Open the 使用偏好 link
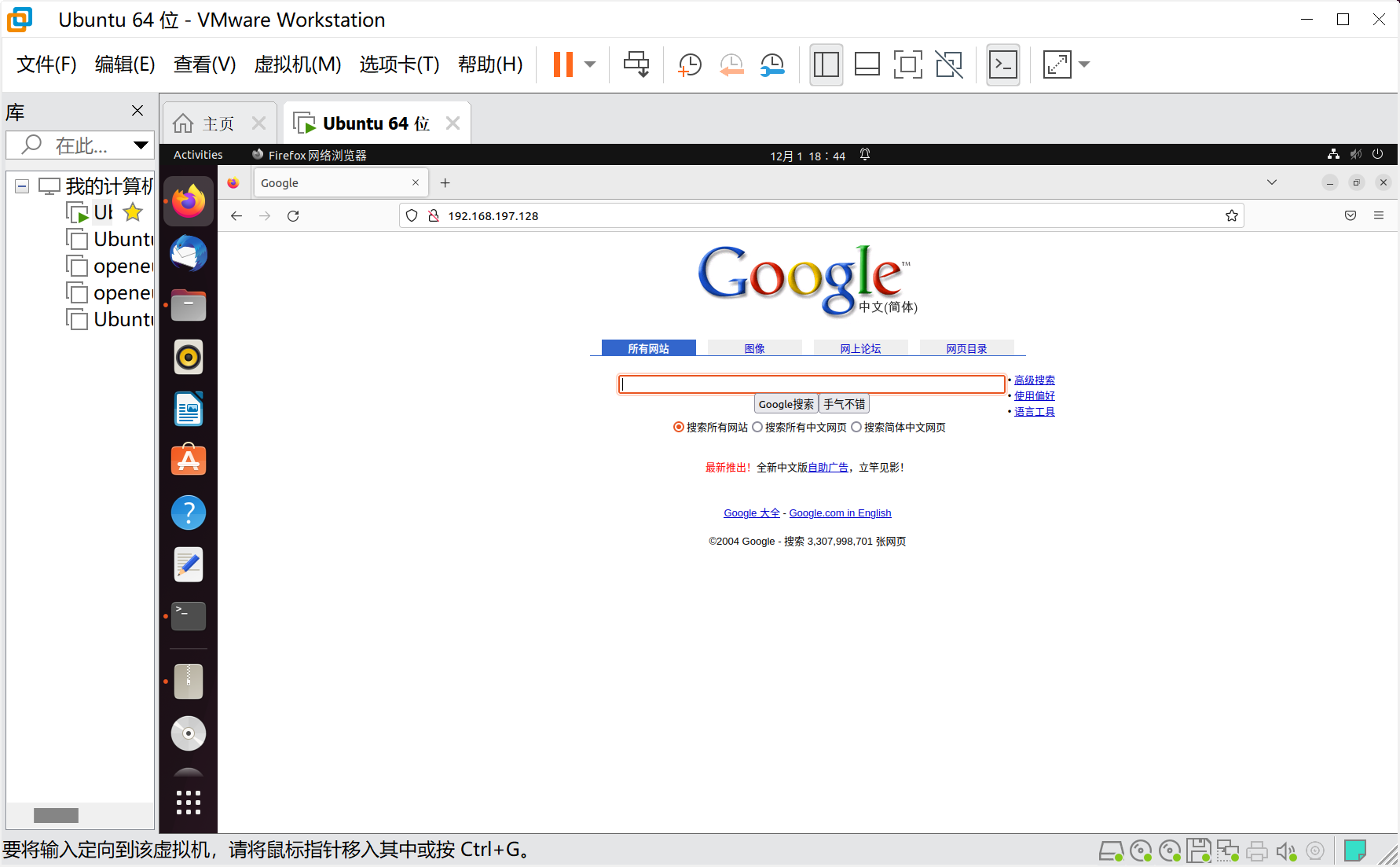The image size is (1400, 867). 1034,396
